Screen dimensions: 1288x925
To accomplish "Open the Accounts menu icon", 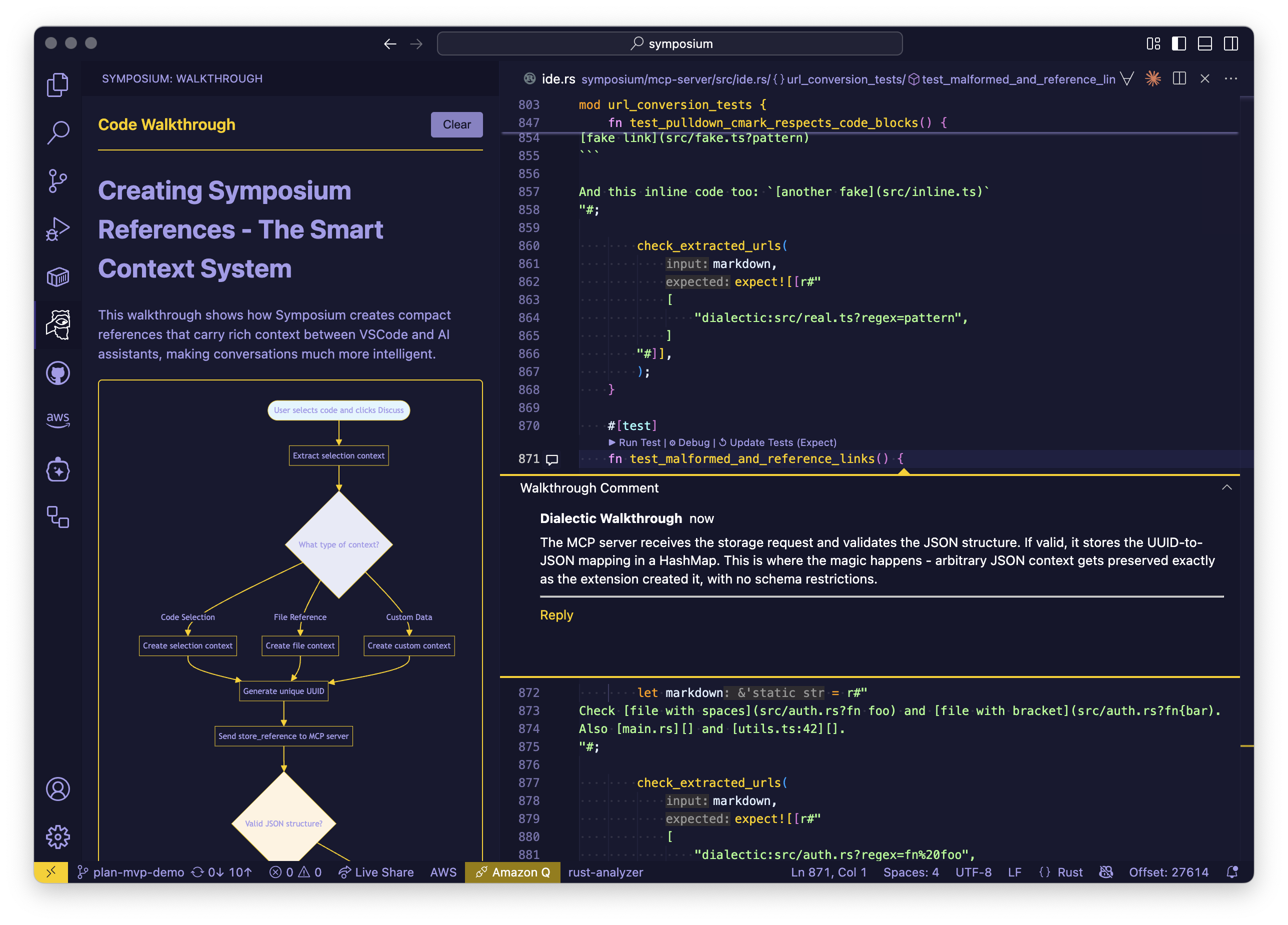I will pyautogui.click(x=57, y=788).
